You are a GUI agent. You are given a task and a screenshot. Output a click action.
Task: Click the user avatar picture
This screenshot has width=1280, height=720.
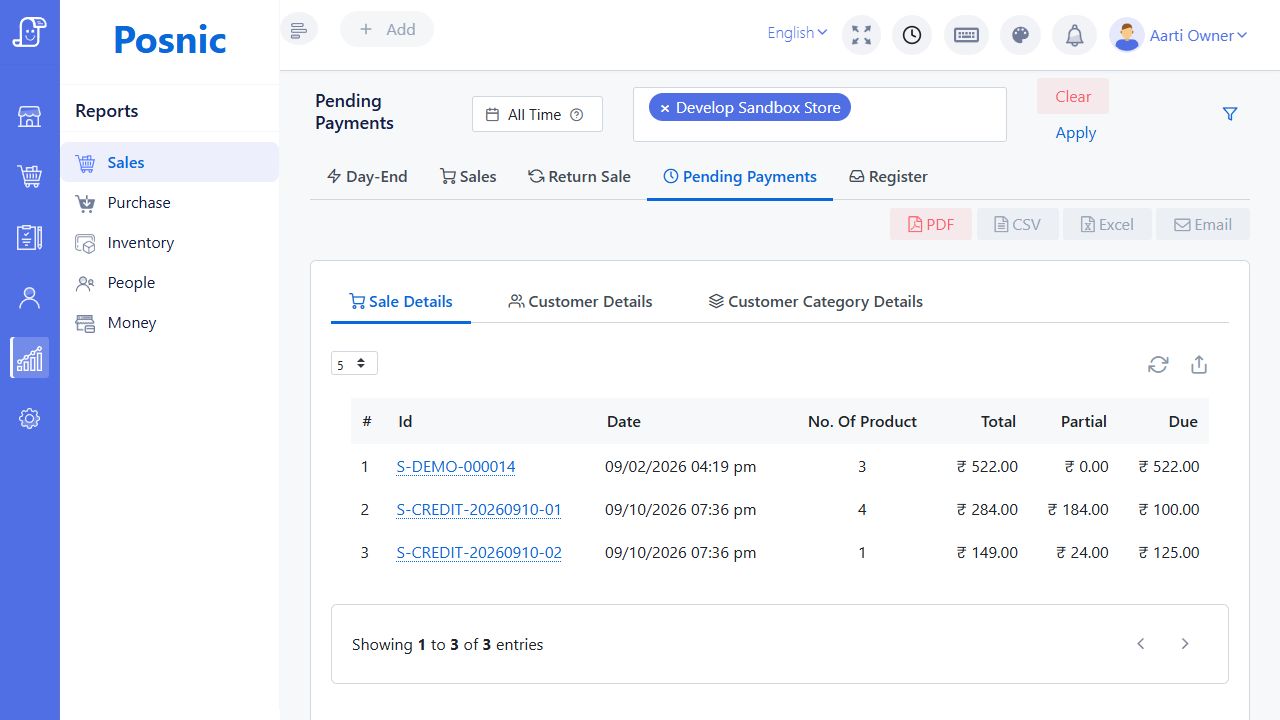(1126, 35)
